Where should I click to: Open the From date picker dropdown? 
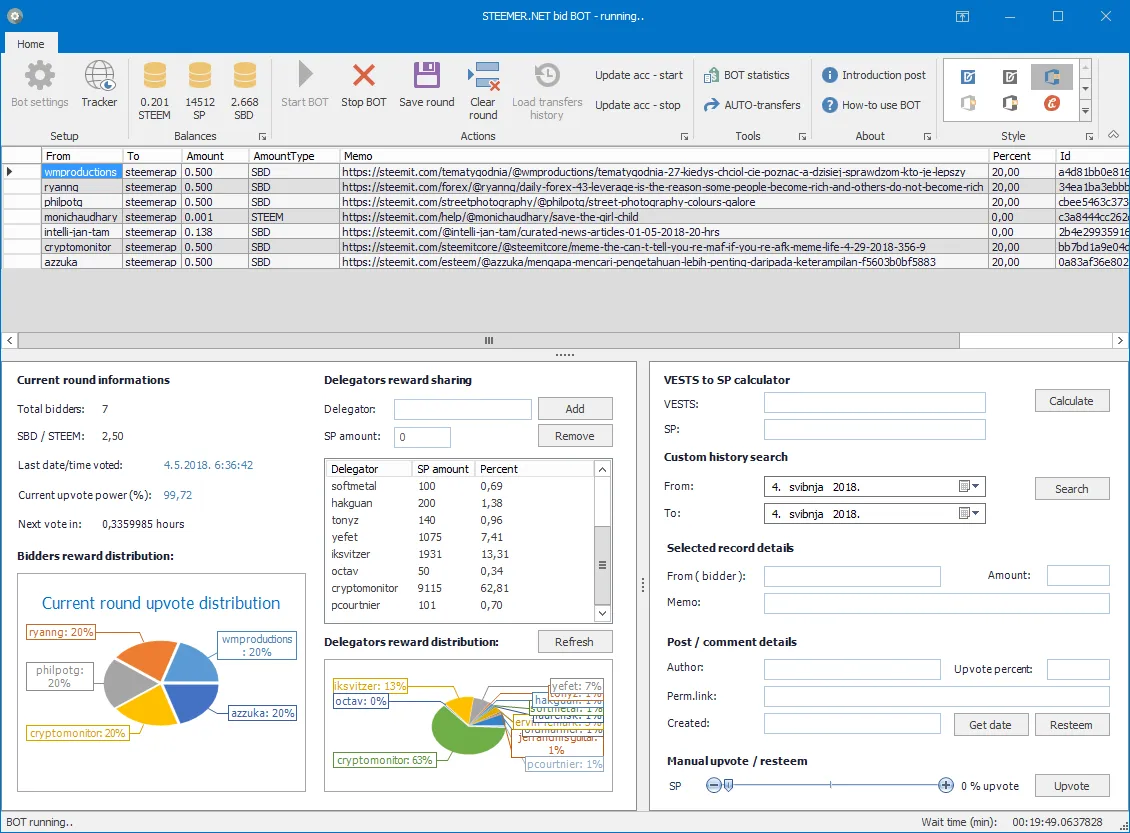(x=969, y=486)
